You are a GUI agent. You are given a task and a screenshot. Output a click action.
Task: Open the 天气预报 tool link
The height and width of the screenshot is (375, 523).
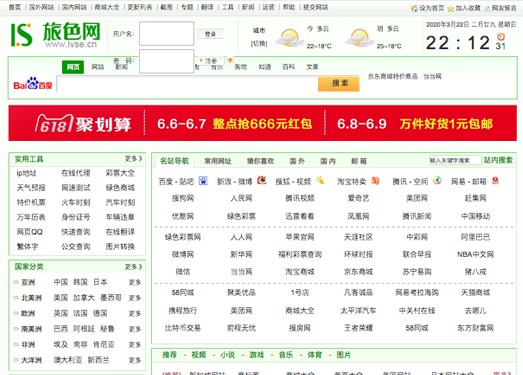pos(31,188)
